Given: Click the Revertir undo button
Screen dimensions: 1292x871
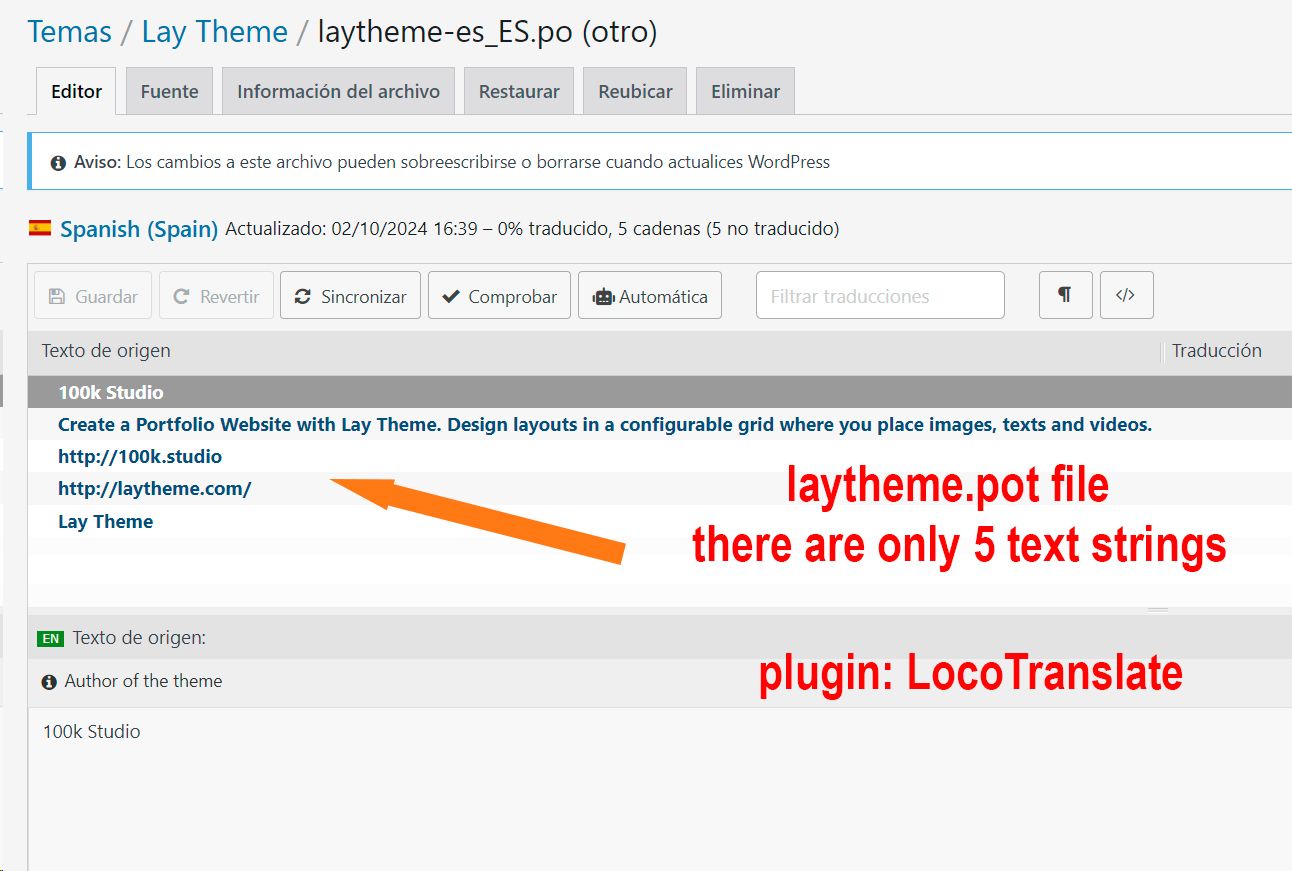Looking at the screenshot, I should (216, 296).
